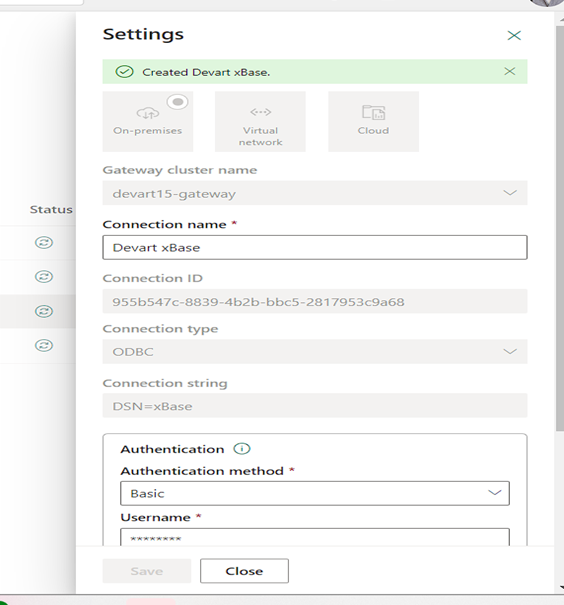Close the Settings panel with X icon
This screenshot has width=564, height=605.
[x=514, y=35]
